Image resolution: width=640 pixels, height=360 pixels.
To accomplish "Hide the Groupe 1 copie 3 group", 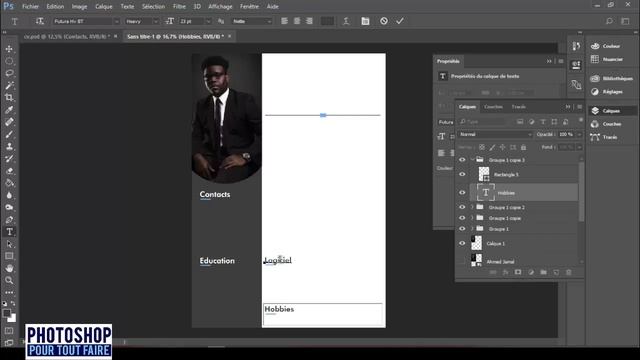I will (x=462, y=160).
